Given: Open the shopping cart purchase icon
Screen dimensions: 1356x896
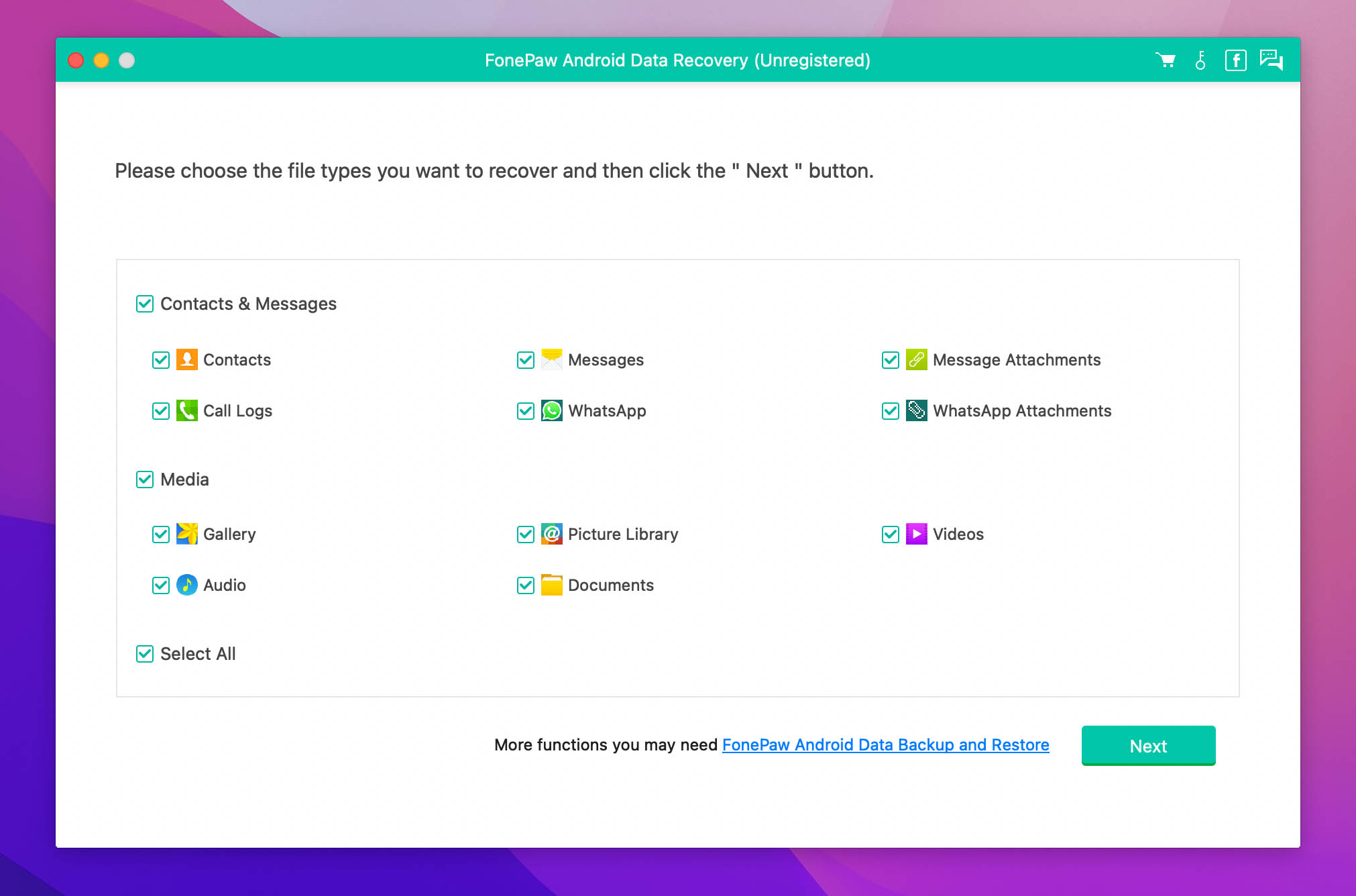Looking at the screenshot, I should coord(1166,60).
